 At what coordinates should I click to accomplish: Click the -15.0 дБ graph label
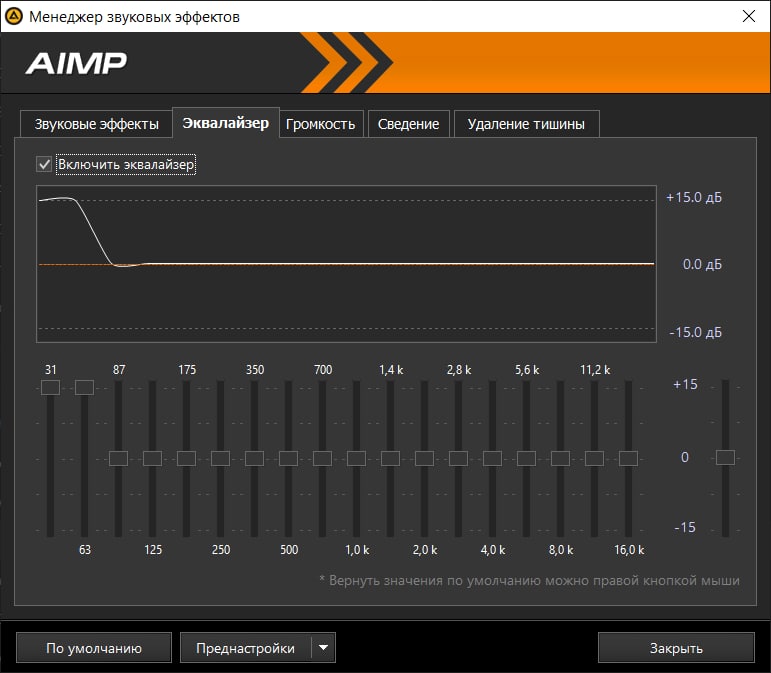[695, 332]
